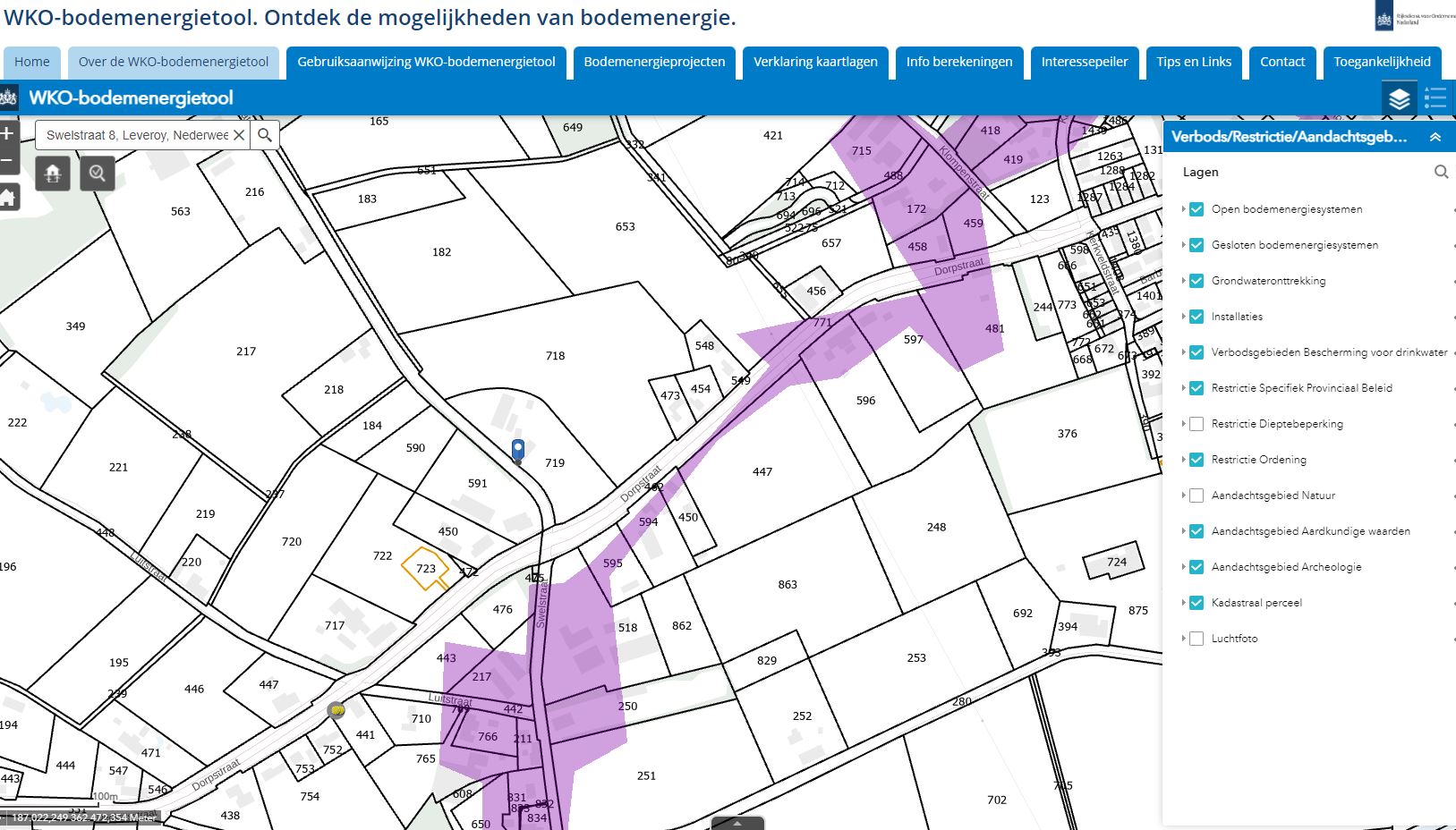Collapse the Verbods/Restrictie panel
This screenshot has width=1456, height=830.
(1435, 137)
